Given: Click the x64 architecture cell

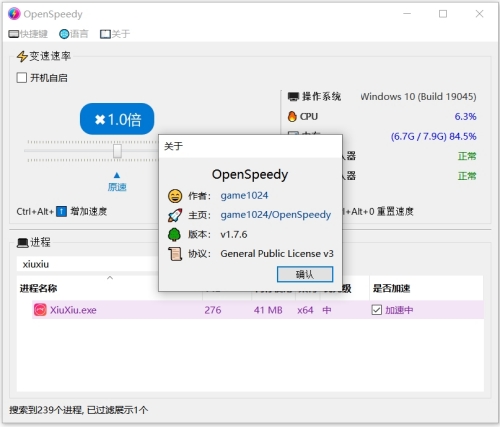Looking at the screenshot, I should (x=305, y=310).
